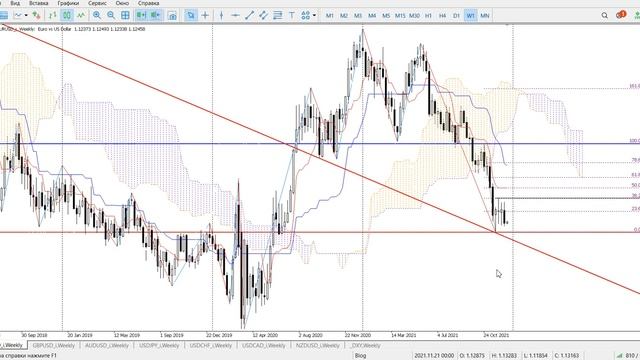Toggle chart shift from the right border

156,16
